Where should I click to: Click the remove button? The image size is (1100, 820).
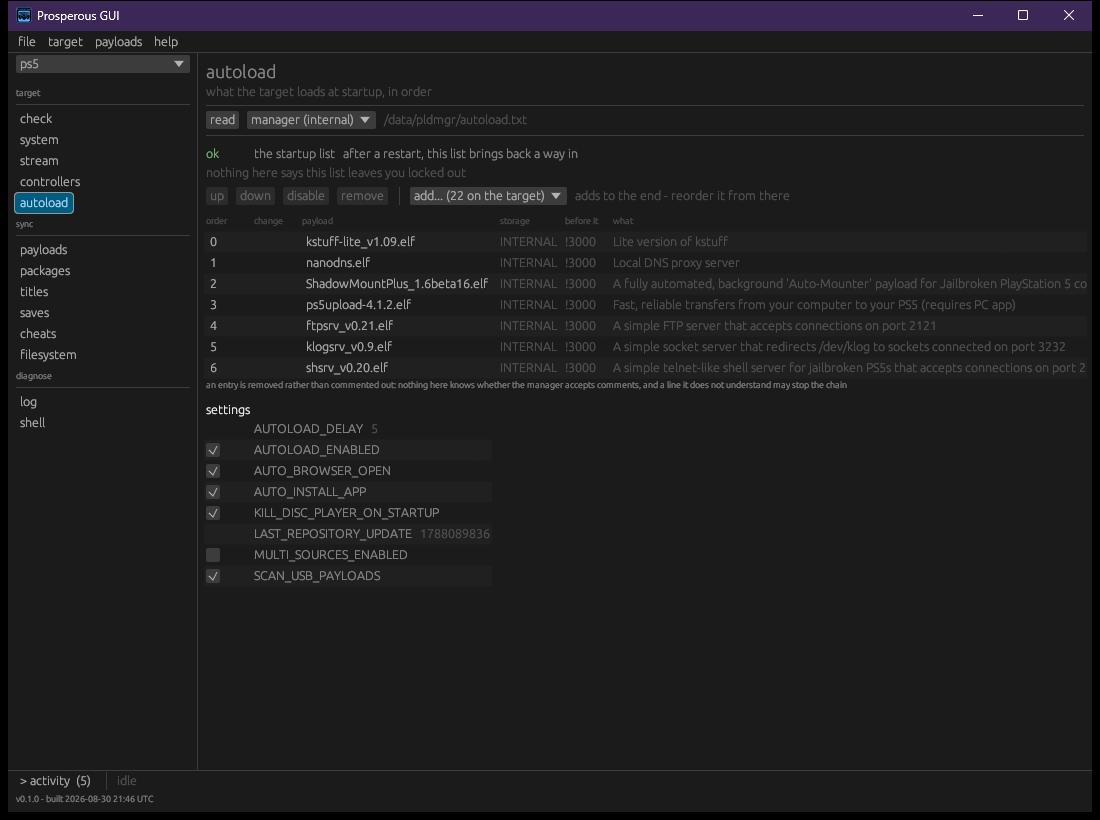coord(362,196)
